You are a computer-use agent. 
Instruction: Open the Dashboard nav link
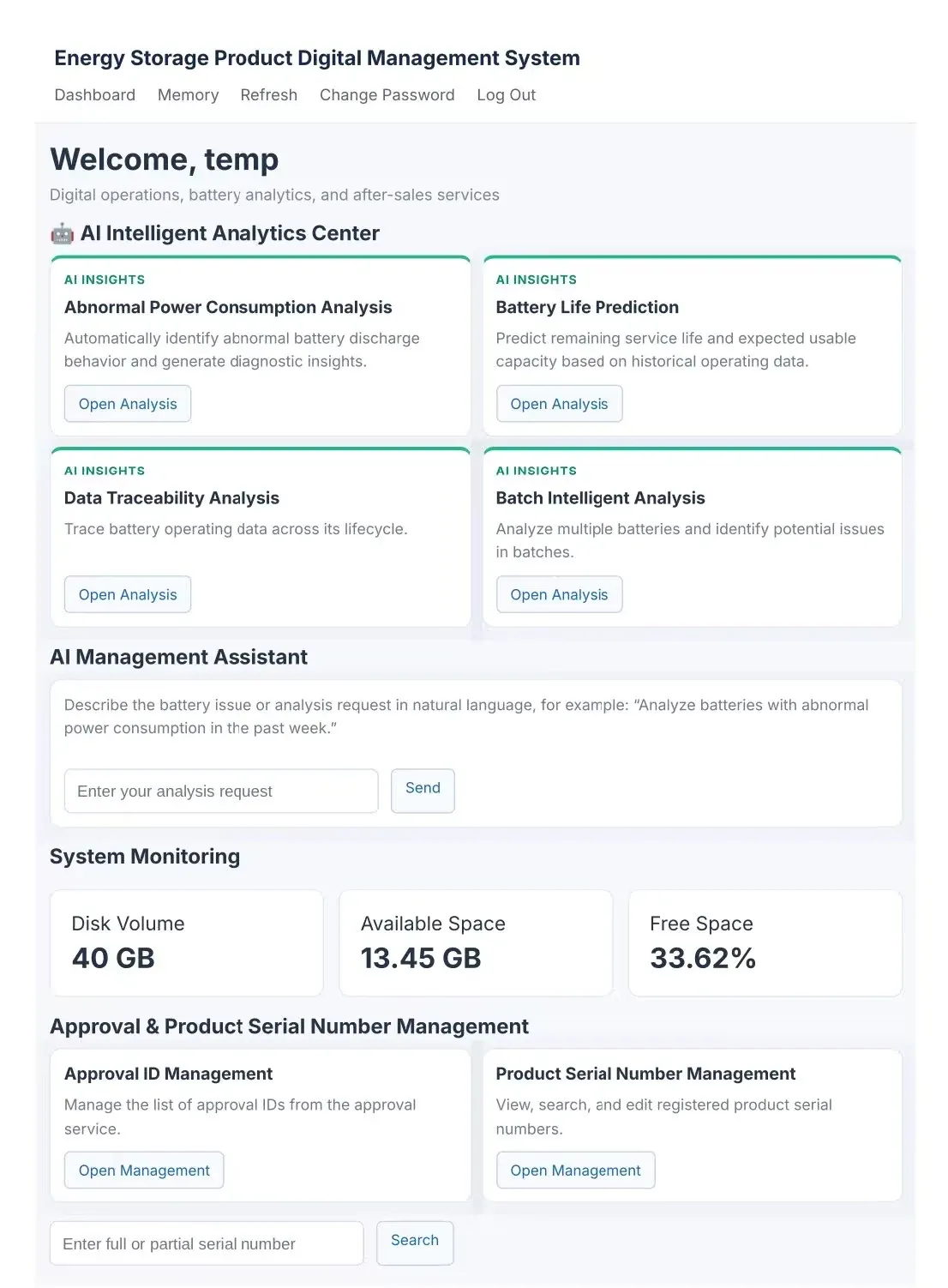(95, 95)
